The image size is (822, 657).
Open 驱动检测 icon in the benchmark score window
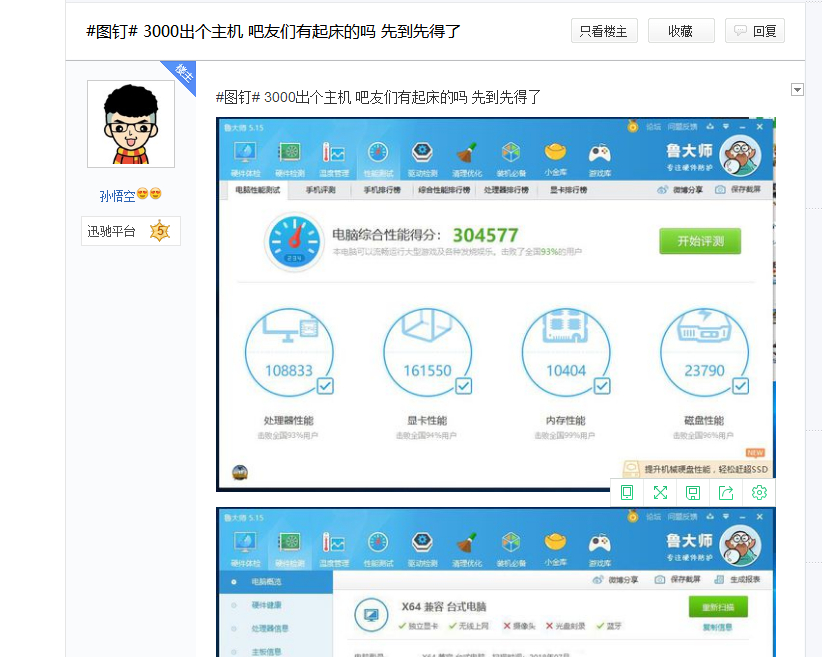[423, 159]
